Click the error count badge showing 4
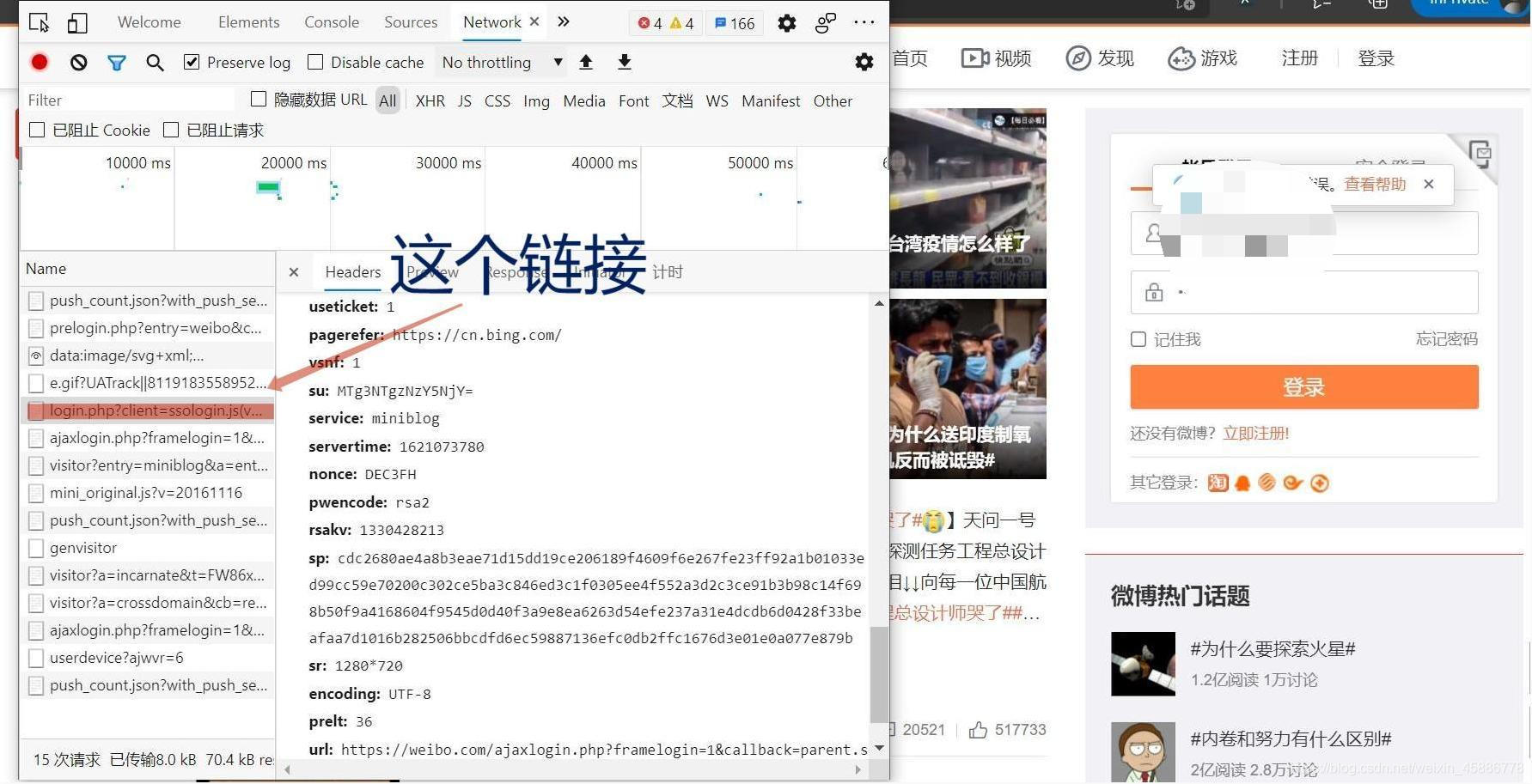Viewport: 1532px width, 784px height. click(x=650, y=23)
